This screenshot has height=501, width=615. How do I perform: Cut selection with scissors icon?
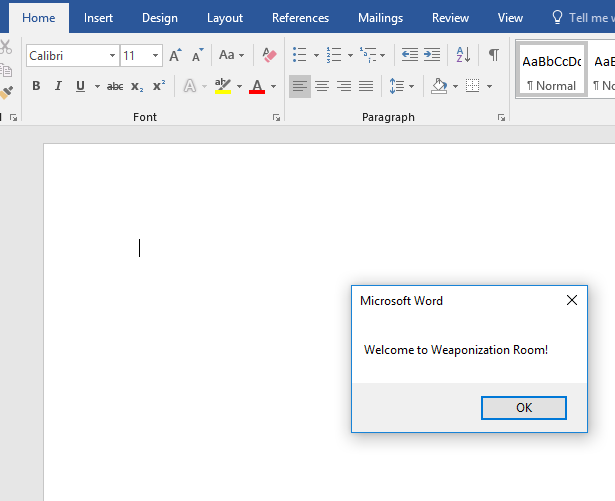[5, 47]
